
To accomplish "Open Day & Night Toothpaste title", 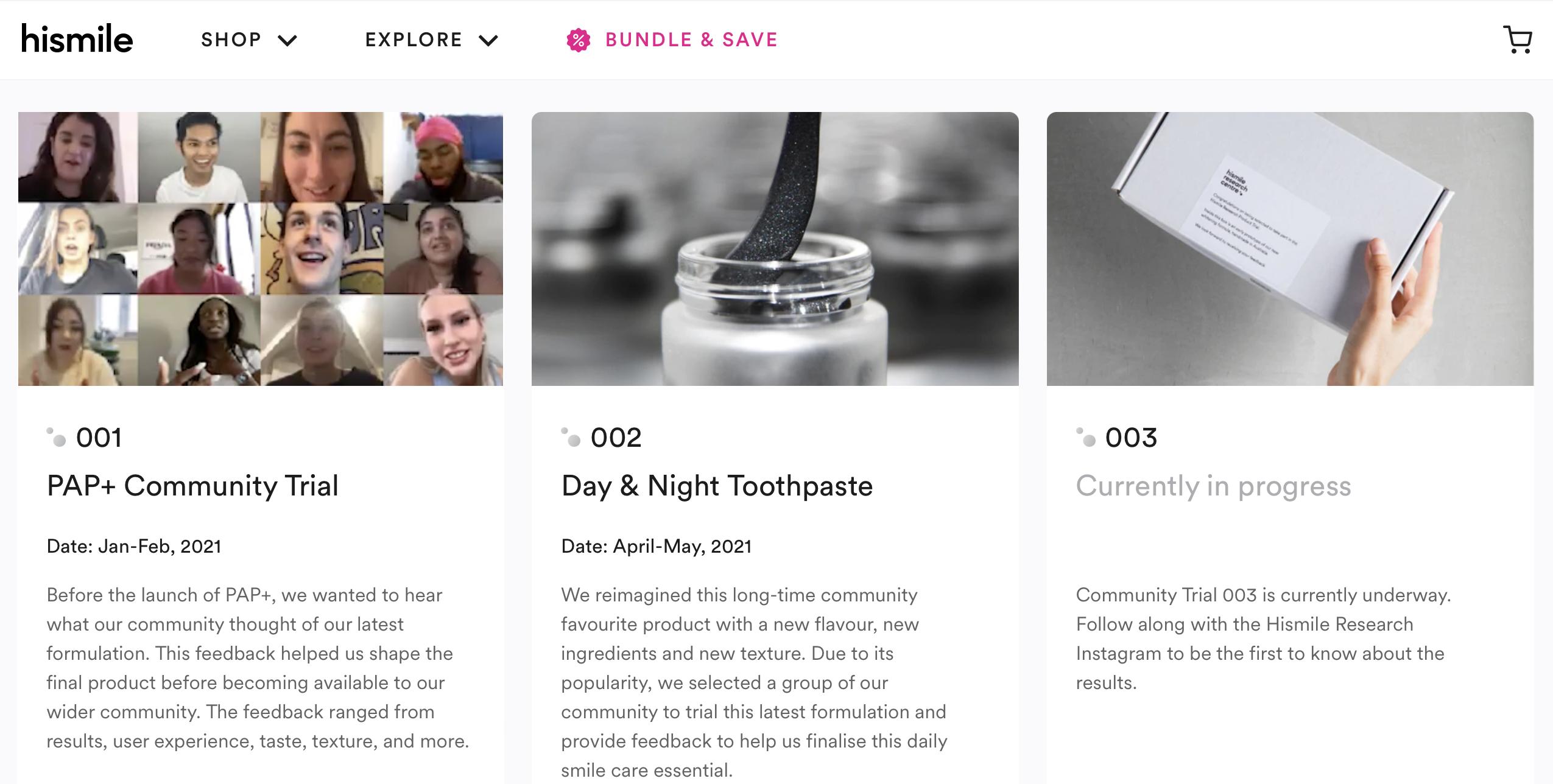I will pos(717,486).
